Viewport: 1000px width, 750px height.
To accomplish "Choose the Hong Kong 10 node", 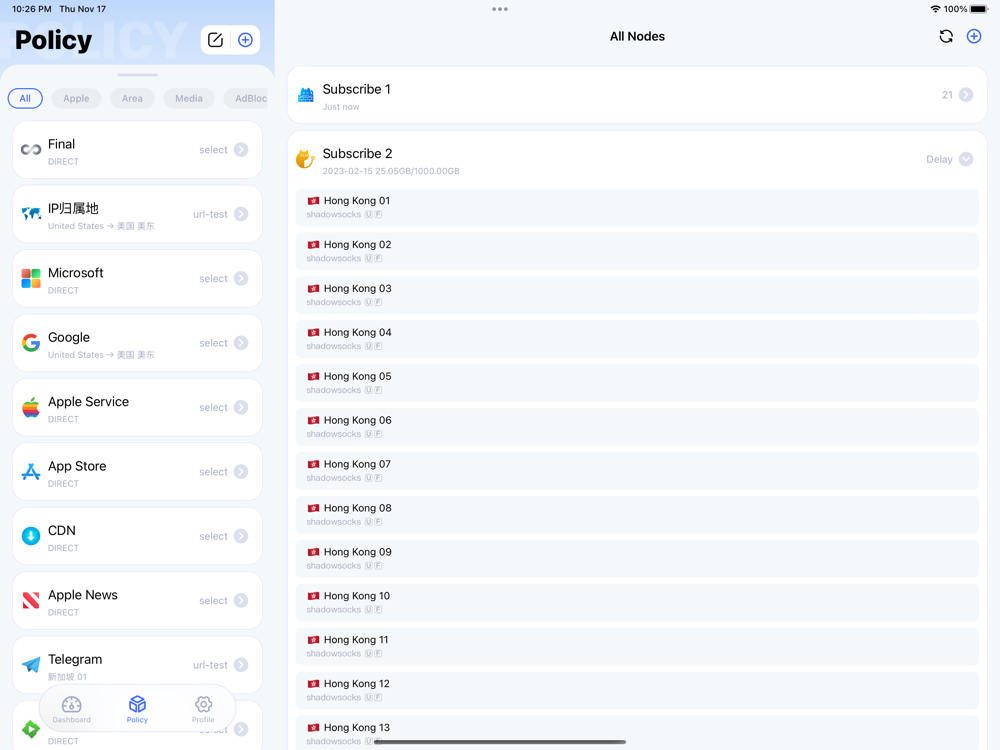I will click(x=636, y=602).
